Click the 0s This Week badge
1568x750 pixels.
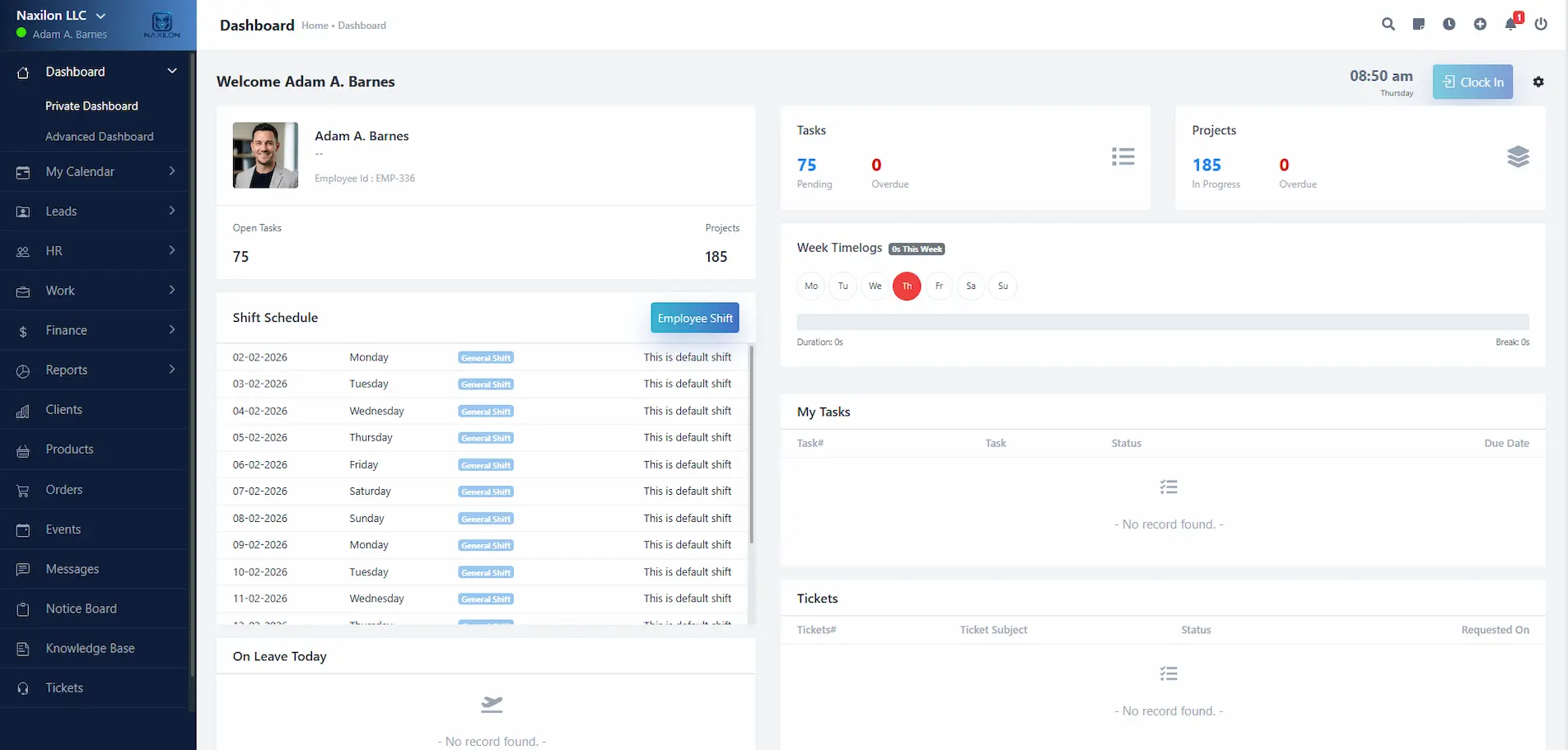(x=917, y=249)
